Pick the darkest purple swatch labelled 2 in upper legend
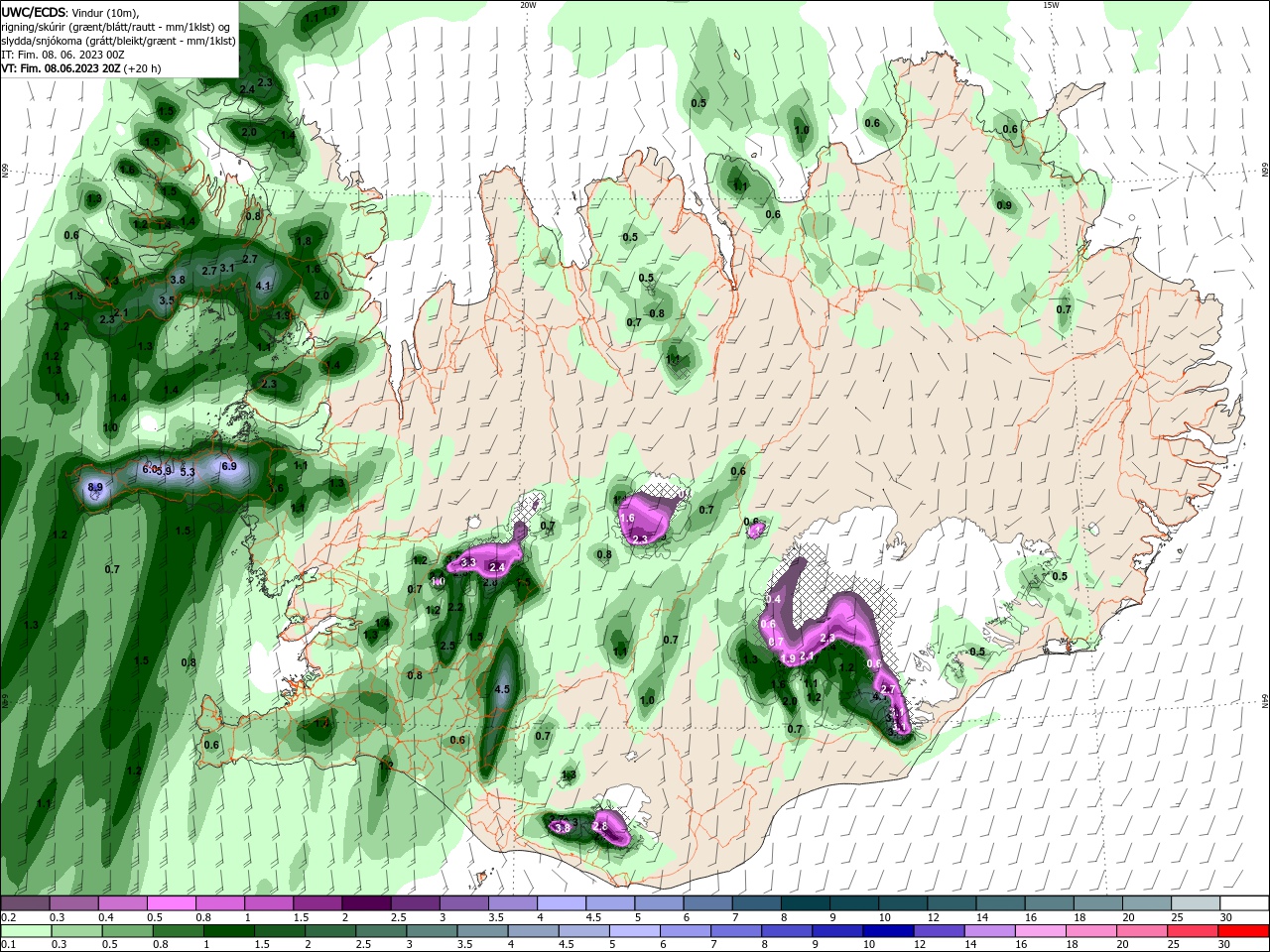This screenshot has height=952, width=1270. tap(366, 903)
